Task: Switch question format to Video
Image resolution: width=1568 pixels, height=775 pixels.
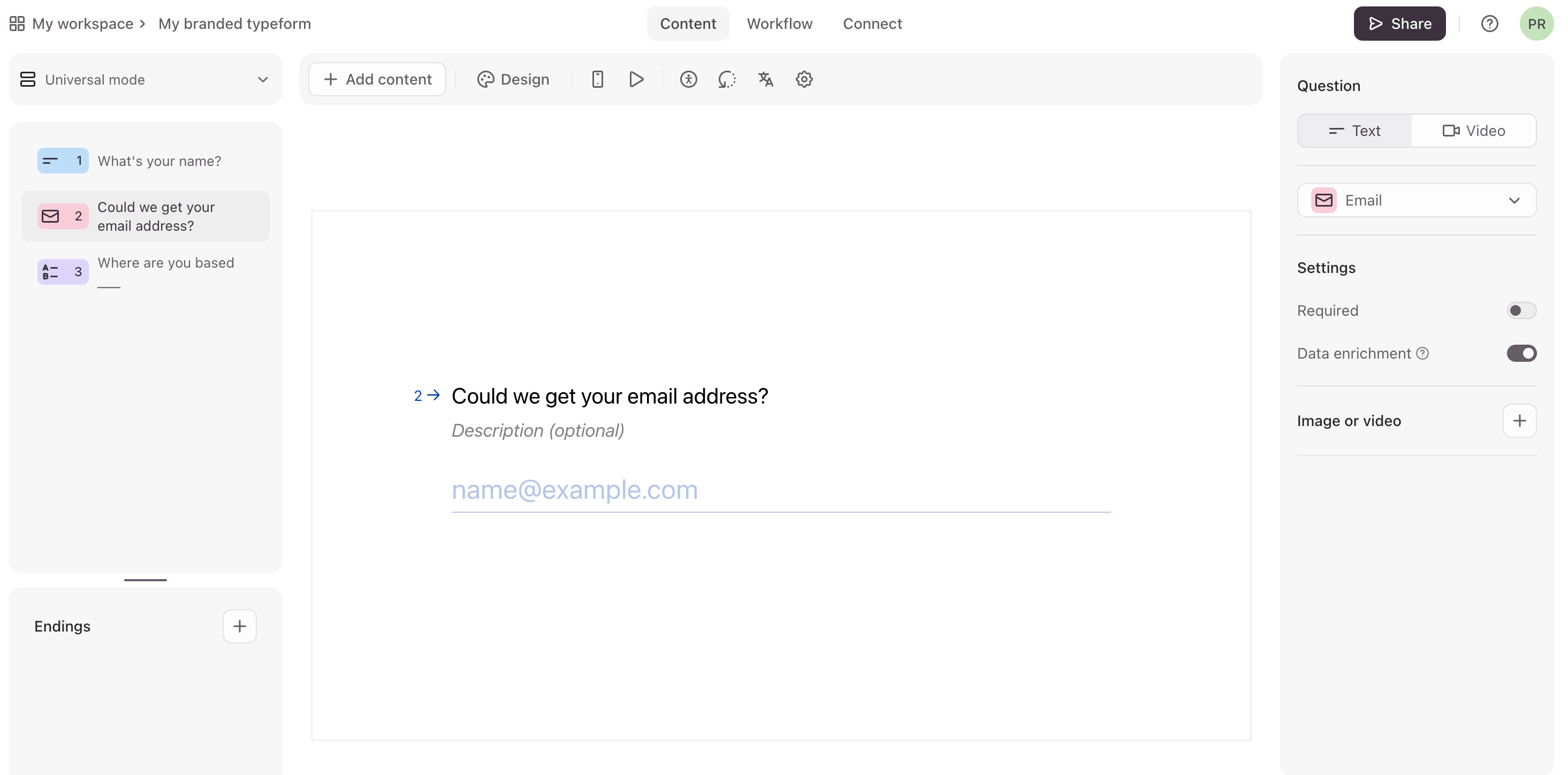Action: 1474,131
